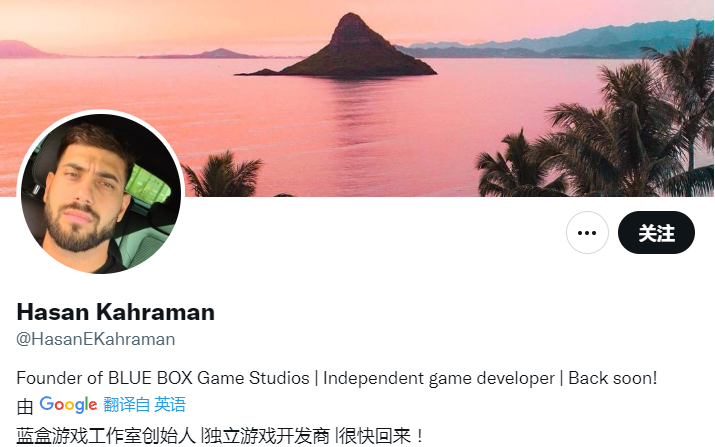Image resolution: width=715 pixels, height=447 pixels.
Task: Click 'Independent game developer' bio phrase
Action: click(439, 378)
